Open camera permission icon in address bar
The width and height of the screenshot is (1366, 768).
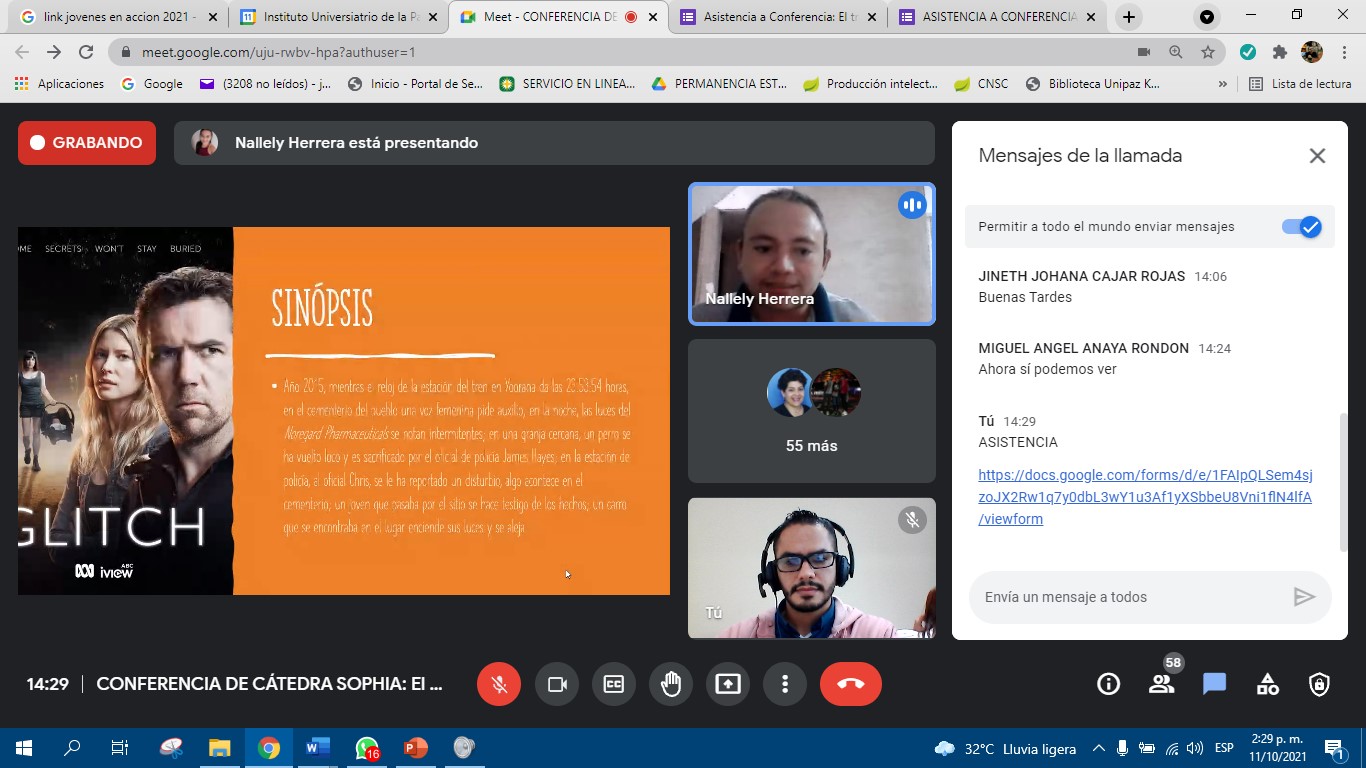coord(1144,52)
